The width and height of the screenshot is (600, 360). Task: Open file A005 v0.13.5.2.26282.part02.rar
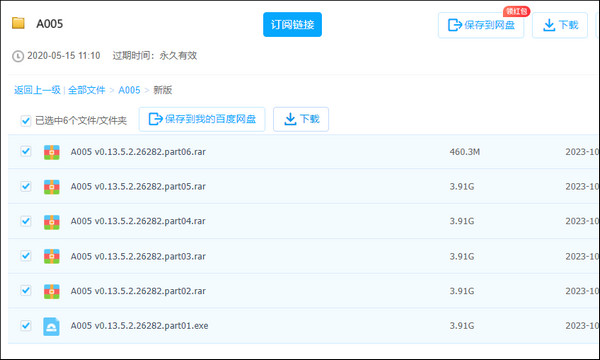pos(138,291)
